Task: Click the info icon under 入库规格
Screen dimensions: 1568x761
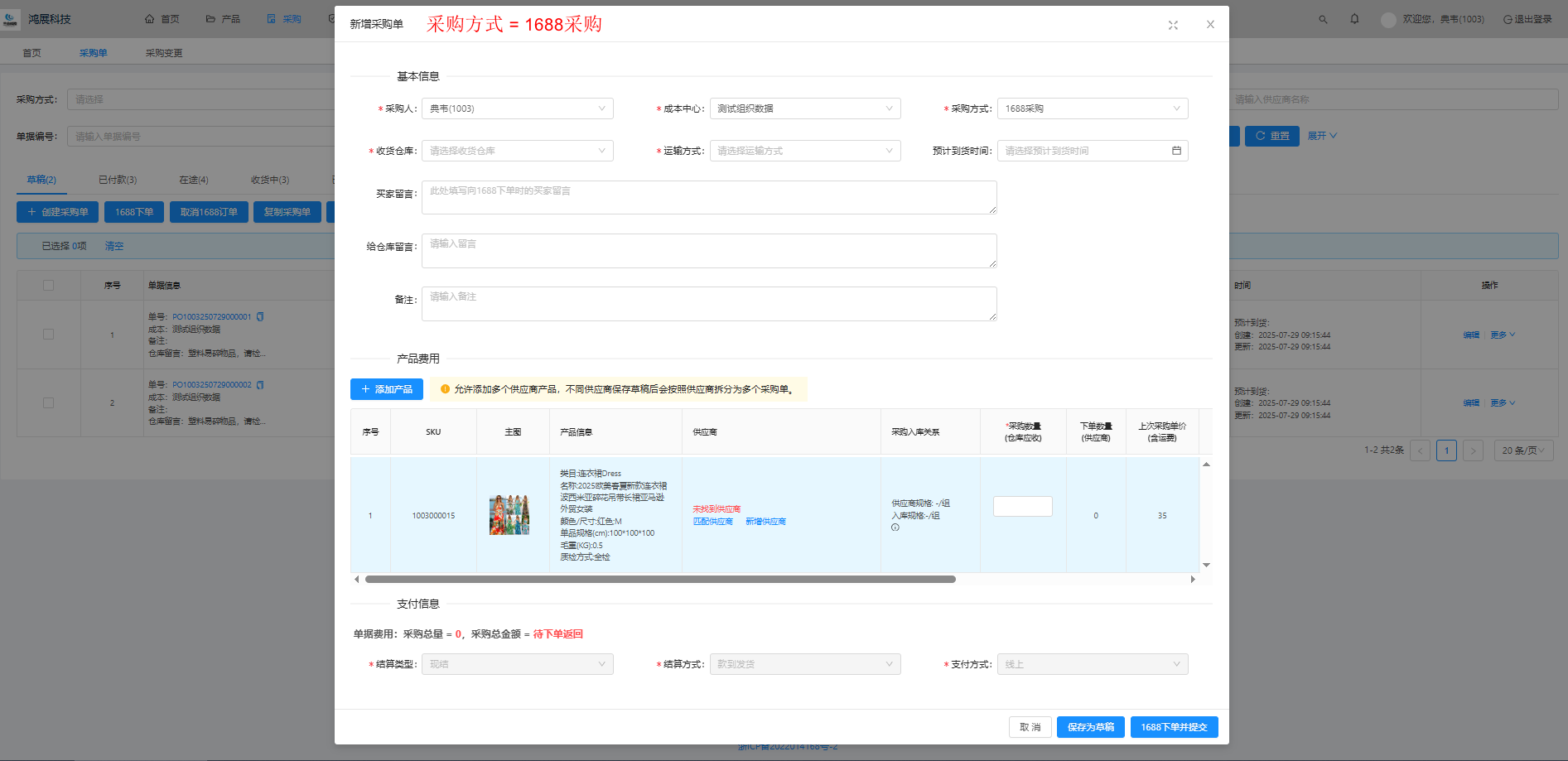Action: click(895, 527)
